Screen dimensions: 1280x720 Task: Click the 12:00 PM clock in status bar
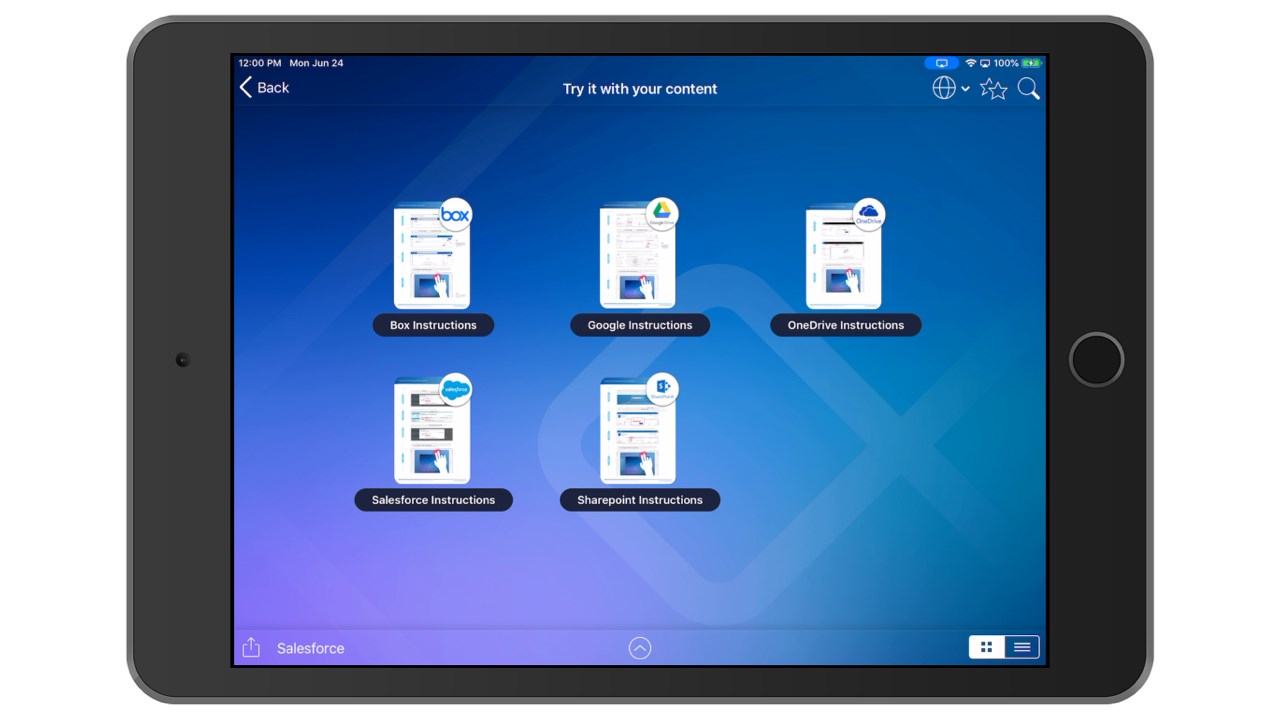pyautogui.click(x=260, y=63)
